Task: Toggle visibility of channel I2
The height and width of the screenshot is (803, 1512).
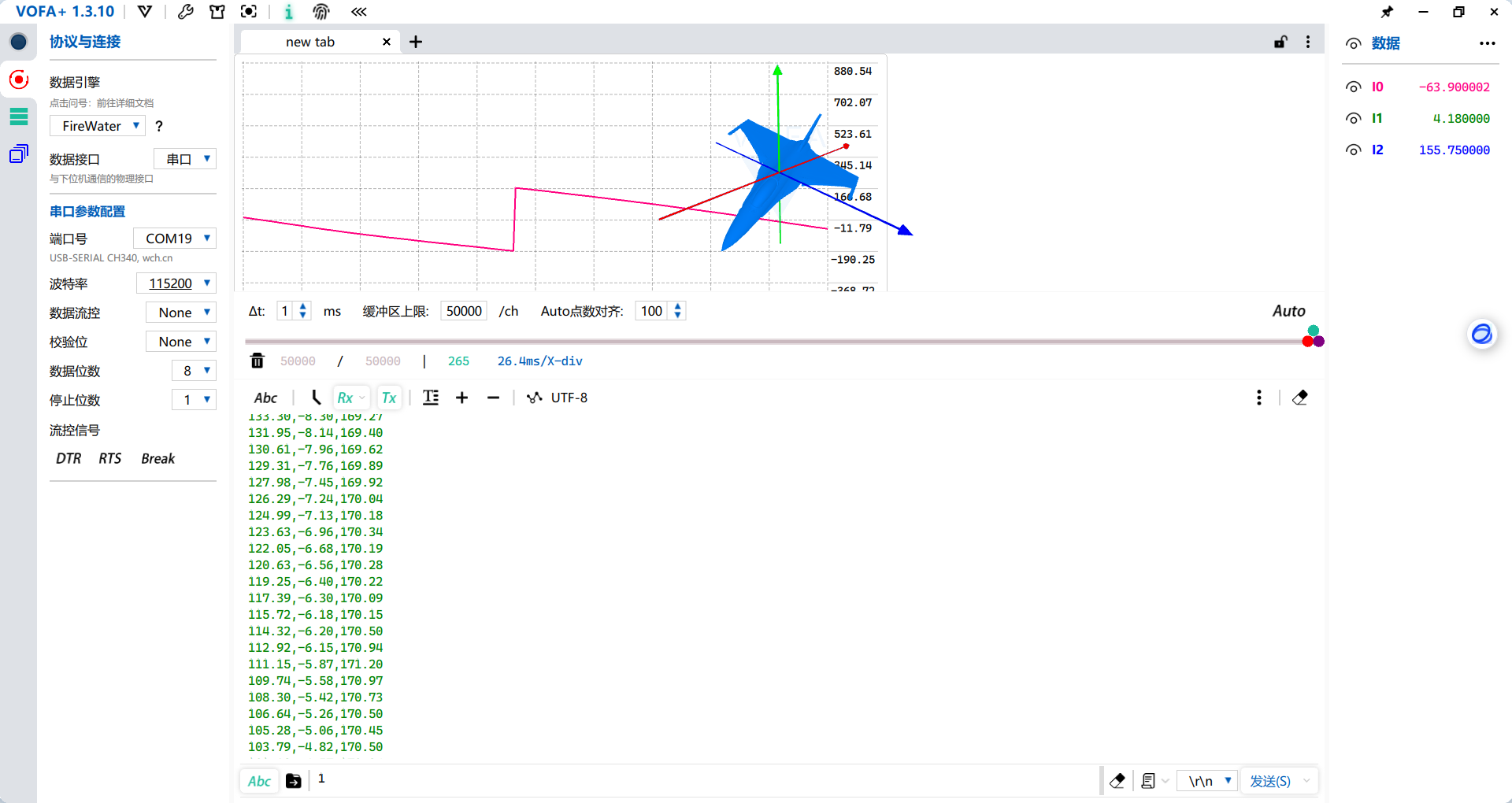Action: click(1353, 150)
